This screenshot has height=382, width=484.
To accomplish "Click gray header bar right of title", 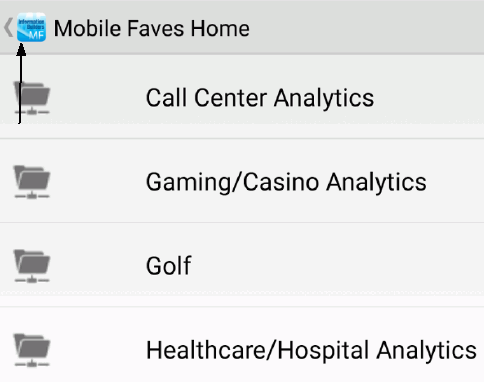I will pos(367,27).
